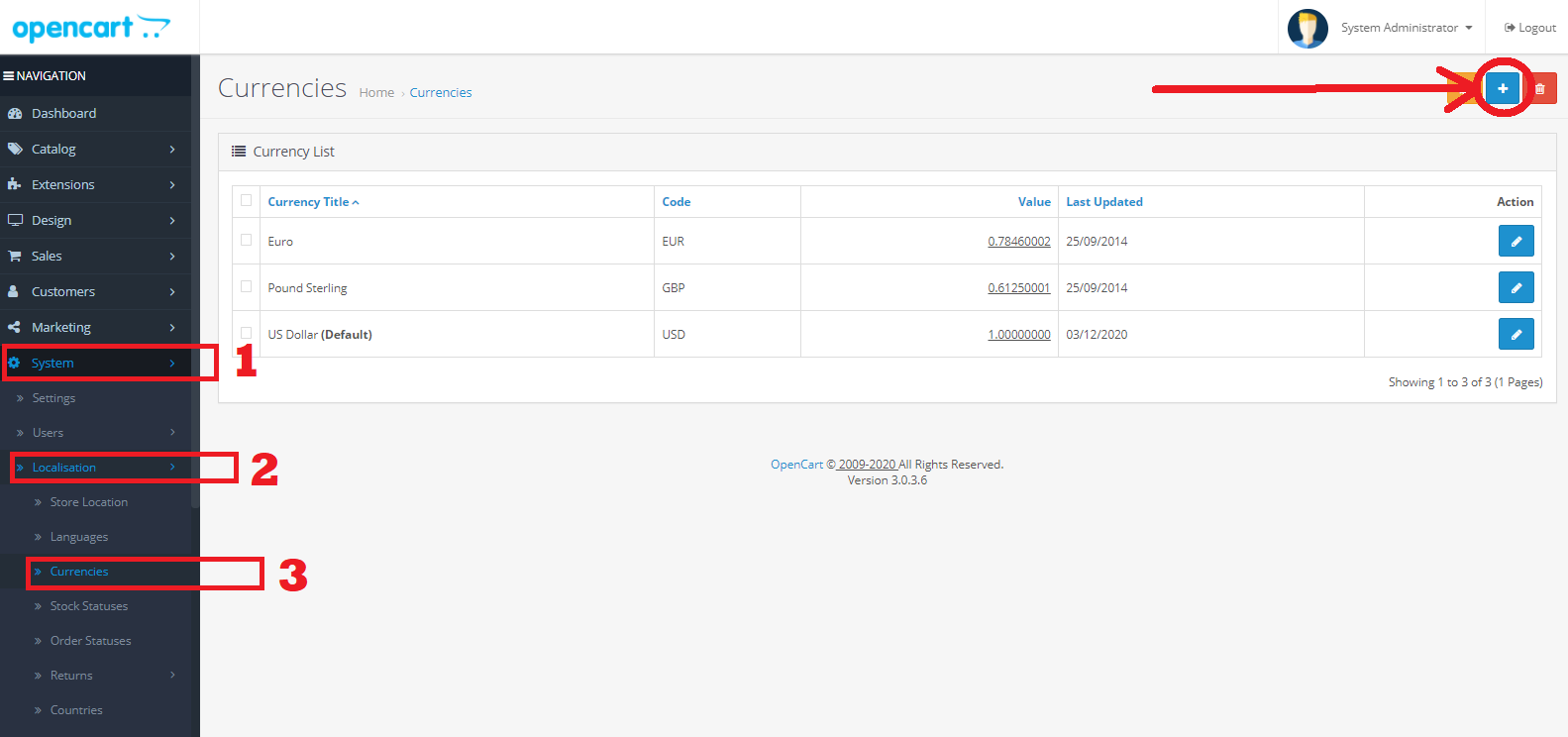Edit the US Dollar currency pencil icon
Viewport: 1568px width, 737px height.
pyautogui.click(x=1516, y=334)
